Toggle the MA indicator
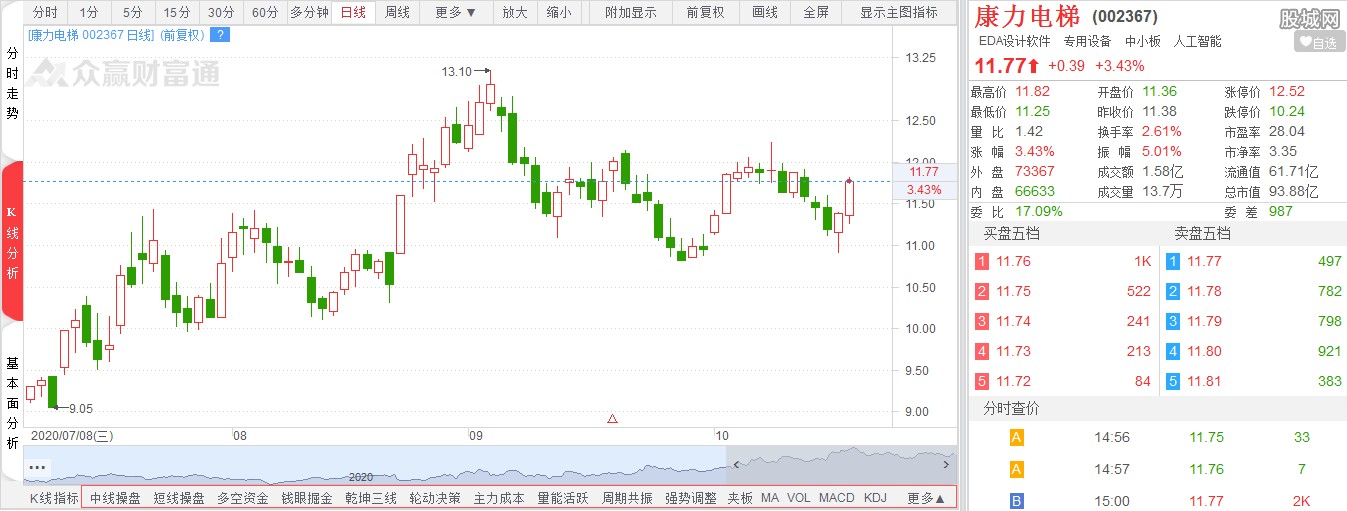The width and height of the screenshot is (1347, 511). [x=770, y=498]
